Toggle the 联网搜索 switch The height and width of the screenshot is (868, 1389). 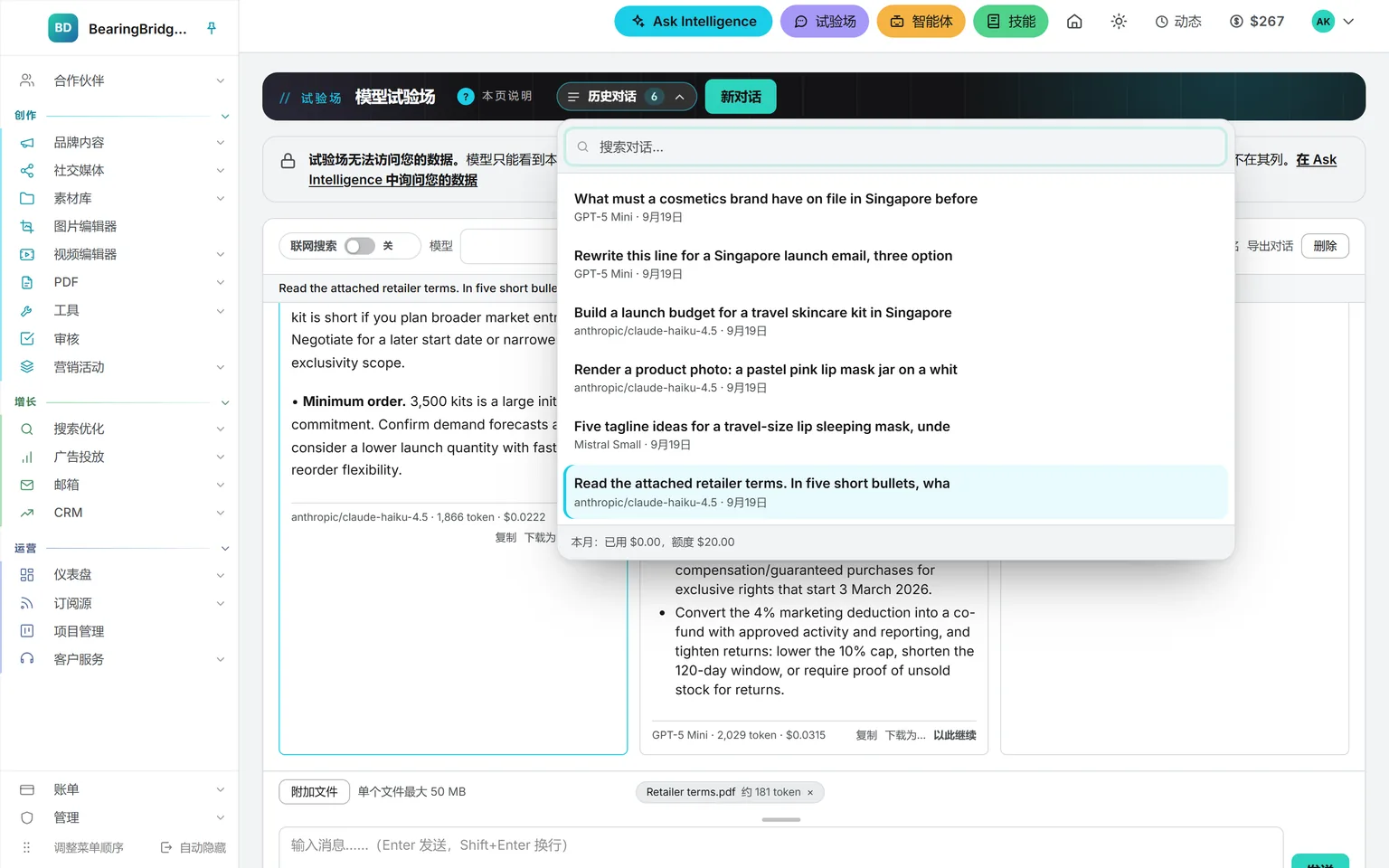(x=359, y=246)
